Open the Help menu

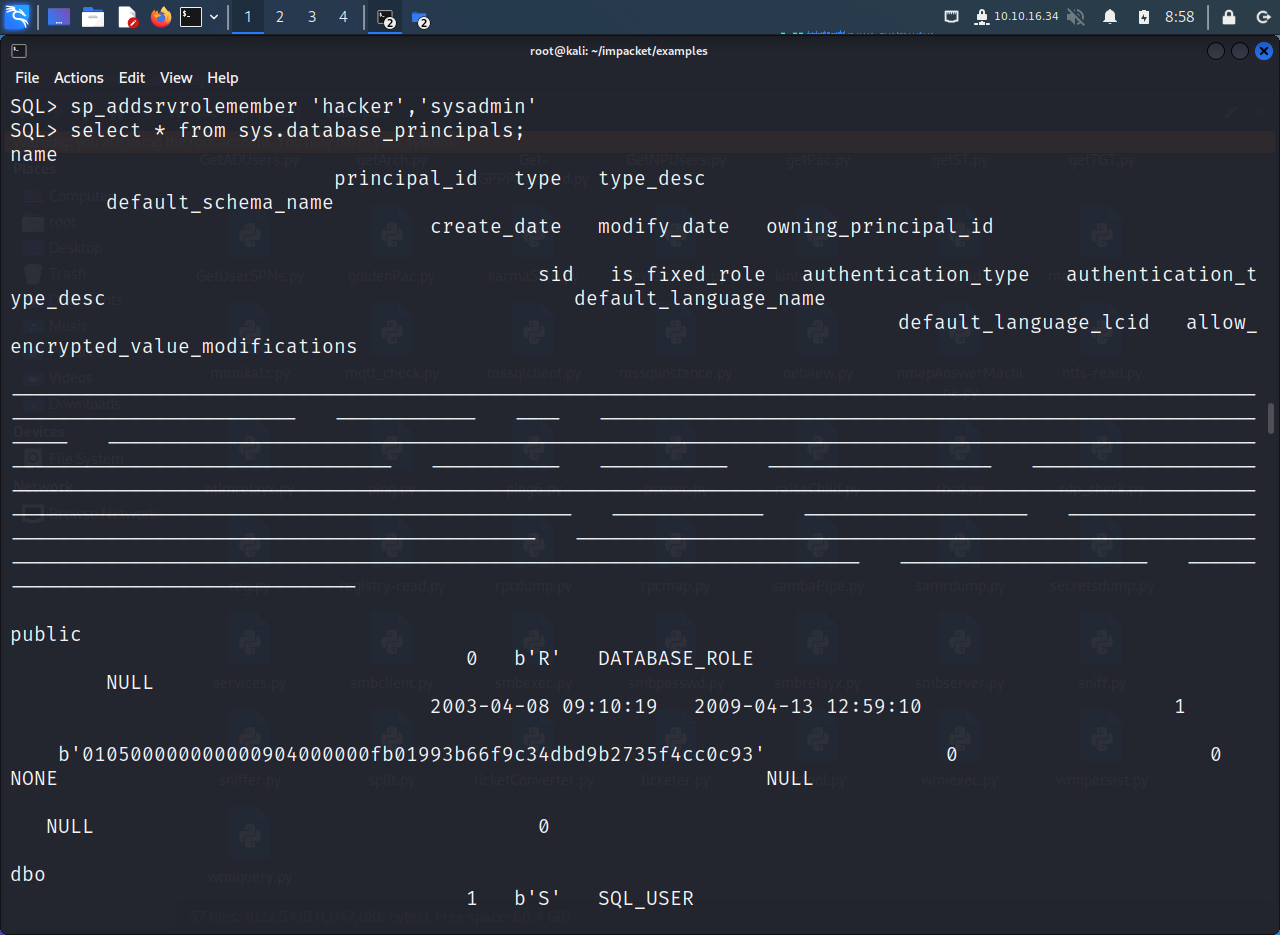point(223,77)
